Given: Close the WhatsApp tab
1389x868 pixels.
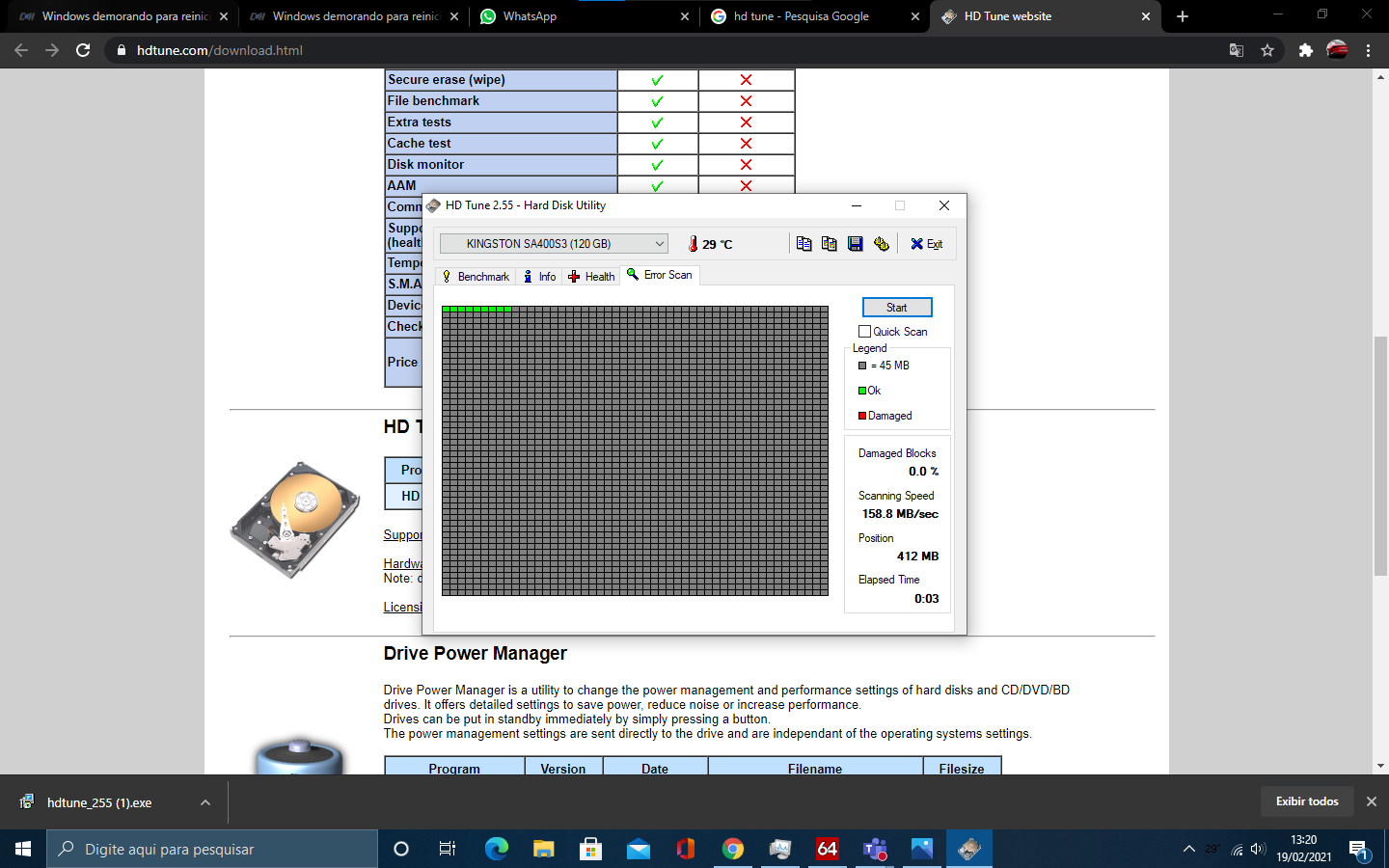Looking at the screenshot, I should coord(685,16).
